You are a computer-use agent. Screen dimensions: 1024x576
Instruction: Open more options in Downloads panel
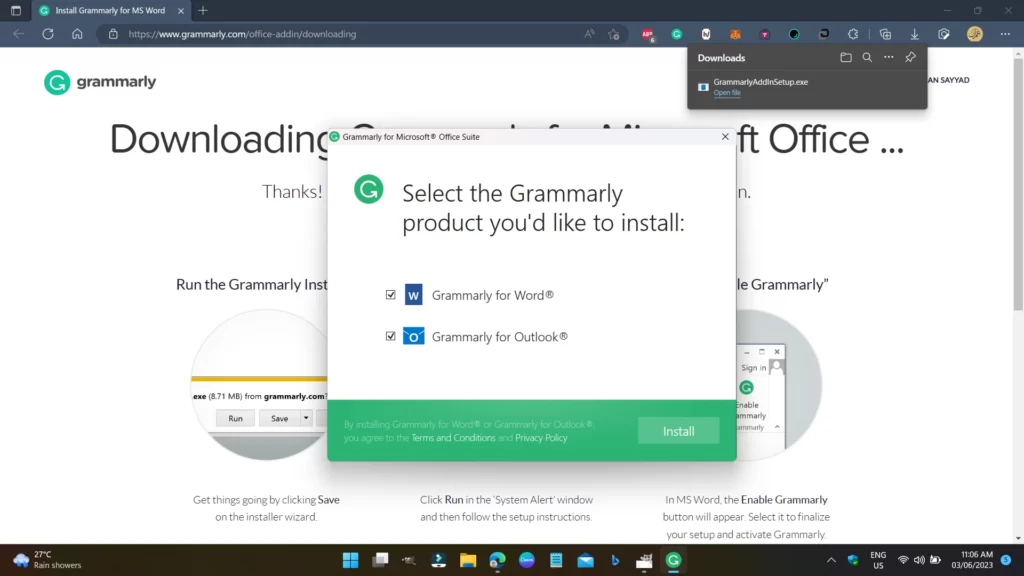click(x=889, y=57)
